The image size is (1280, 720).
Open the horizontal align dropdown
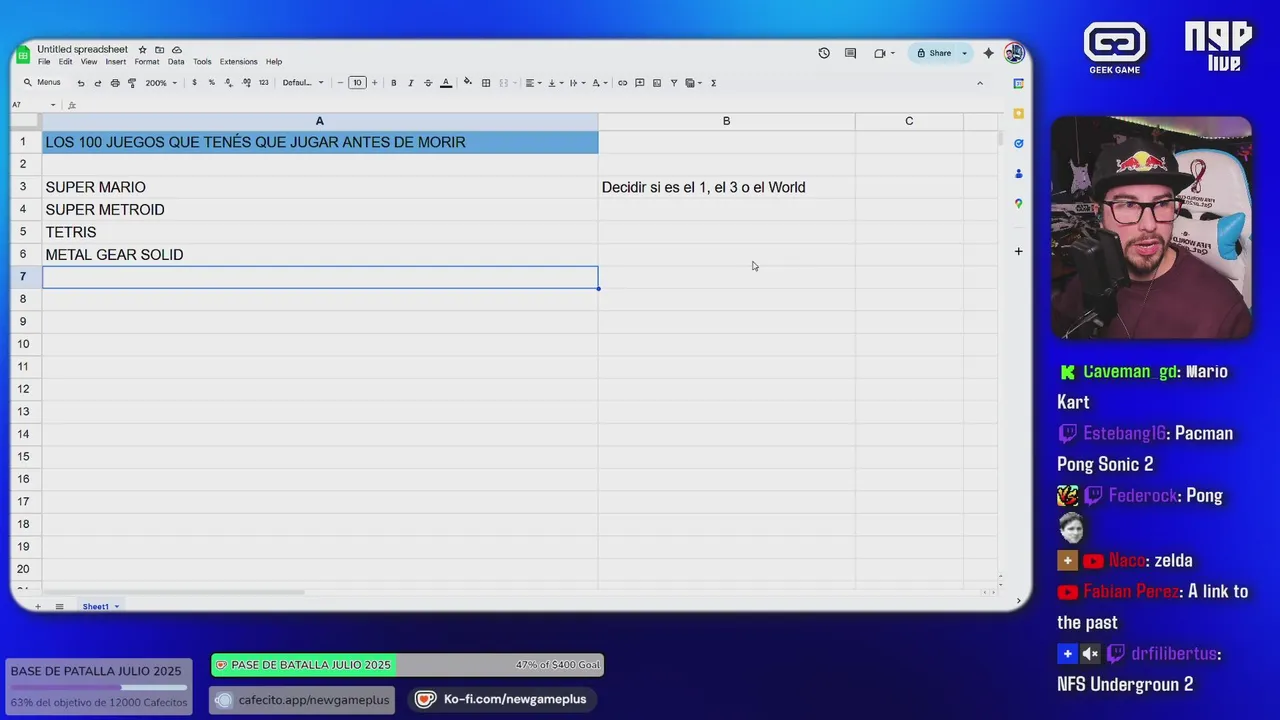point(534,83)
